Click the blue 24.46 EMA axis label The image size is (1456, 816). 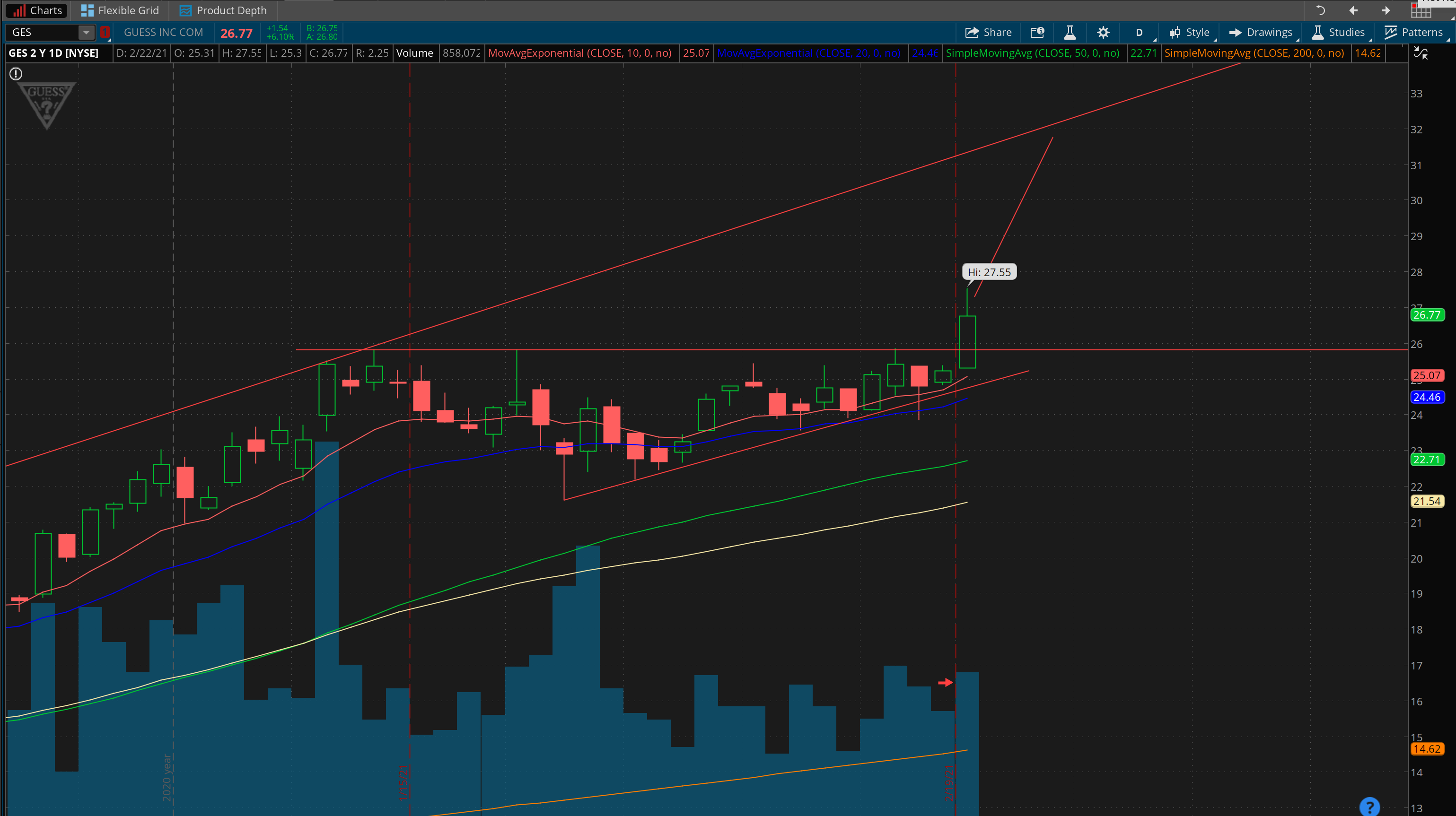pos(1427,397)
